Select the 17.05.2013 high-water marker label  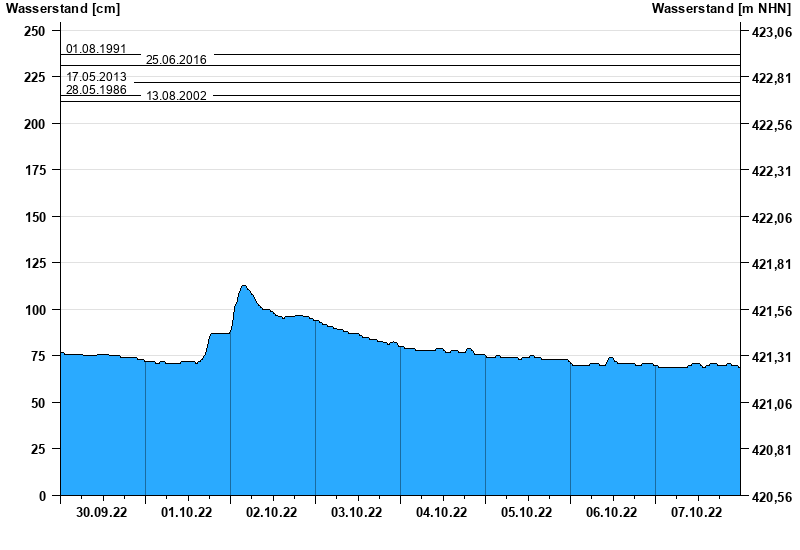click(96, 77)
